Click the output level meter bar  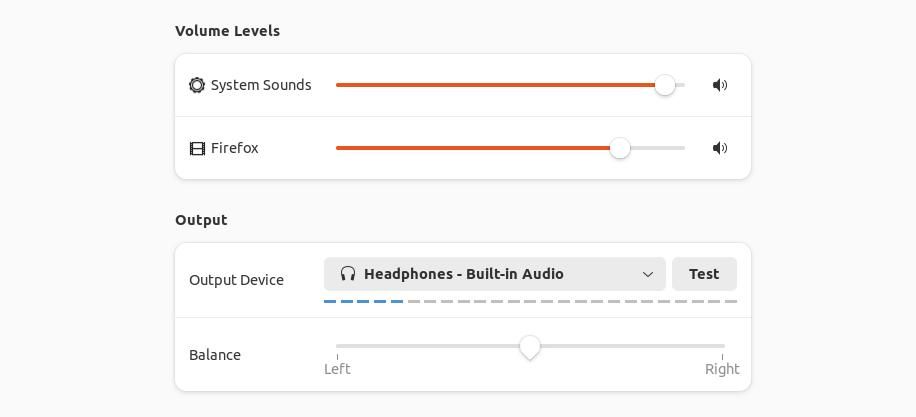tap(530, 301)
